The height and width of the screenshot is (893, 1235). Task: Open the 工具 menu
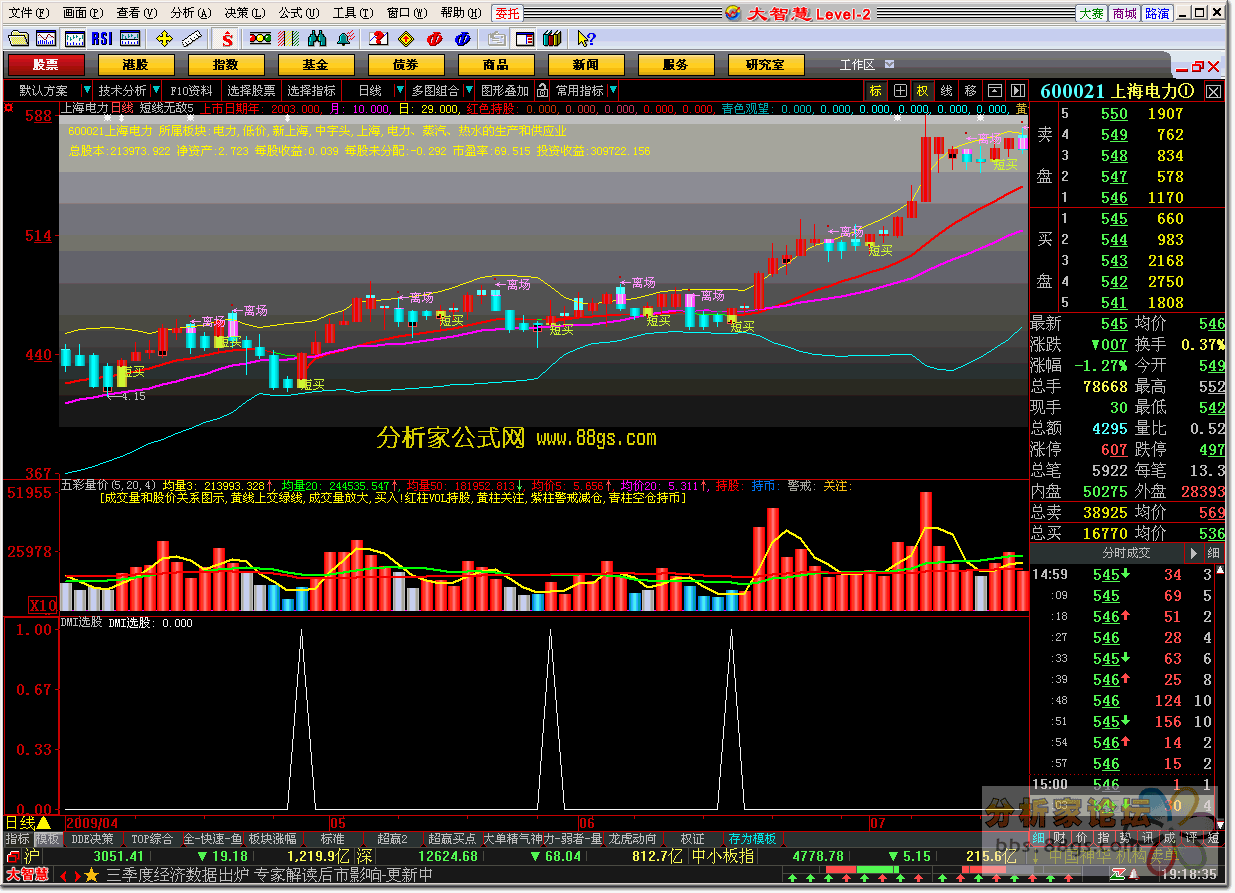353,13
